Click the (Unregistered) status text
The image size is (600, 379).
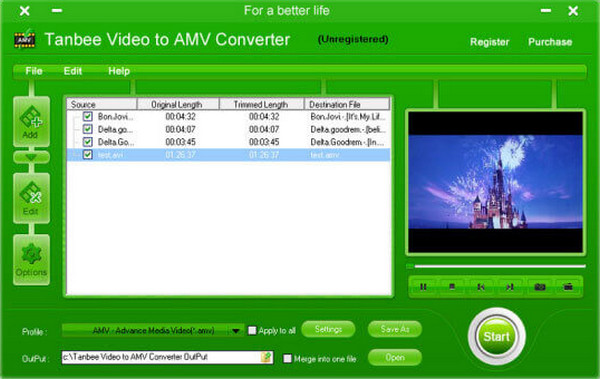point(353,39)
